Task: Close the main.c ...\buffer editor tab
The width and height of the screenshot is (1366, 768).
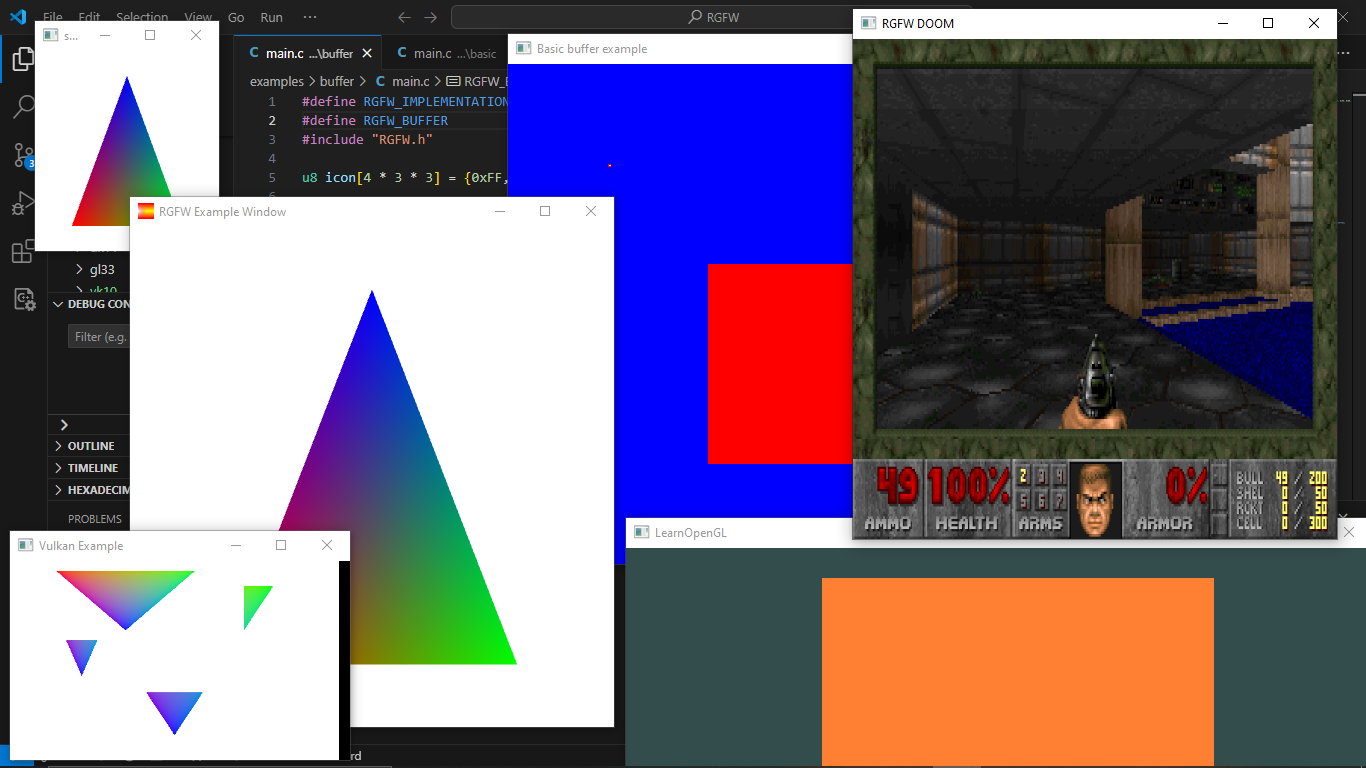Action: [x=367, y=53]
